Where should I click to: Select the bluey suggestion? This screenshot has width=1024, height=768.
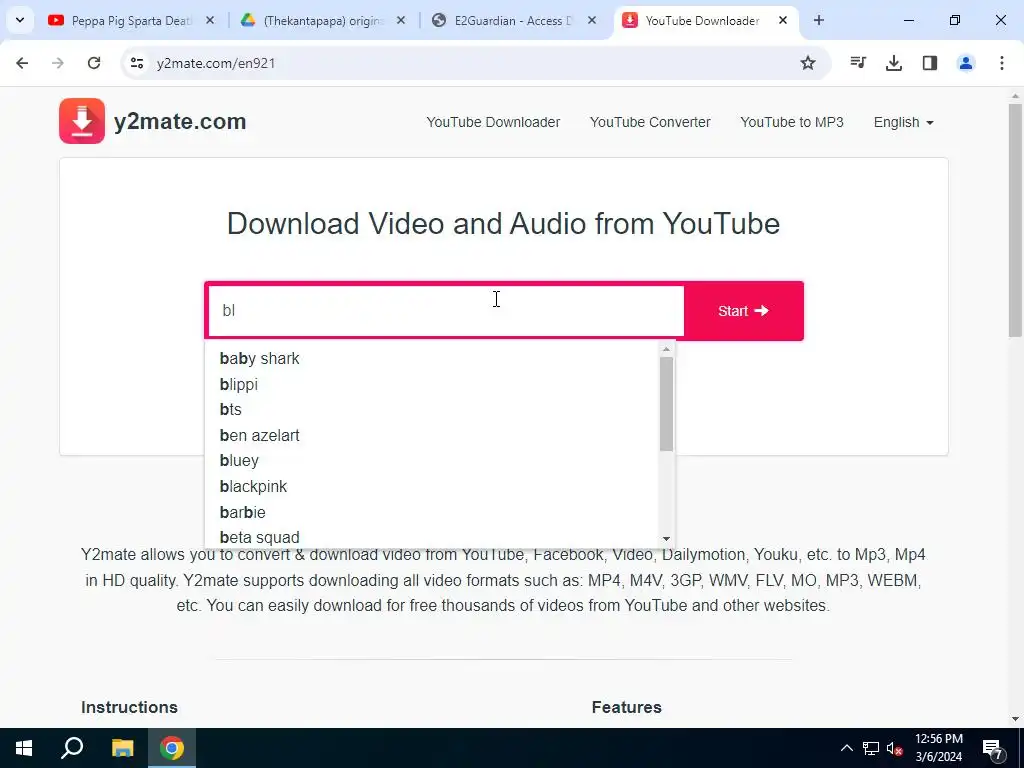click(239, 460)
